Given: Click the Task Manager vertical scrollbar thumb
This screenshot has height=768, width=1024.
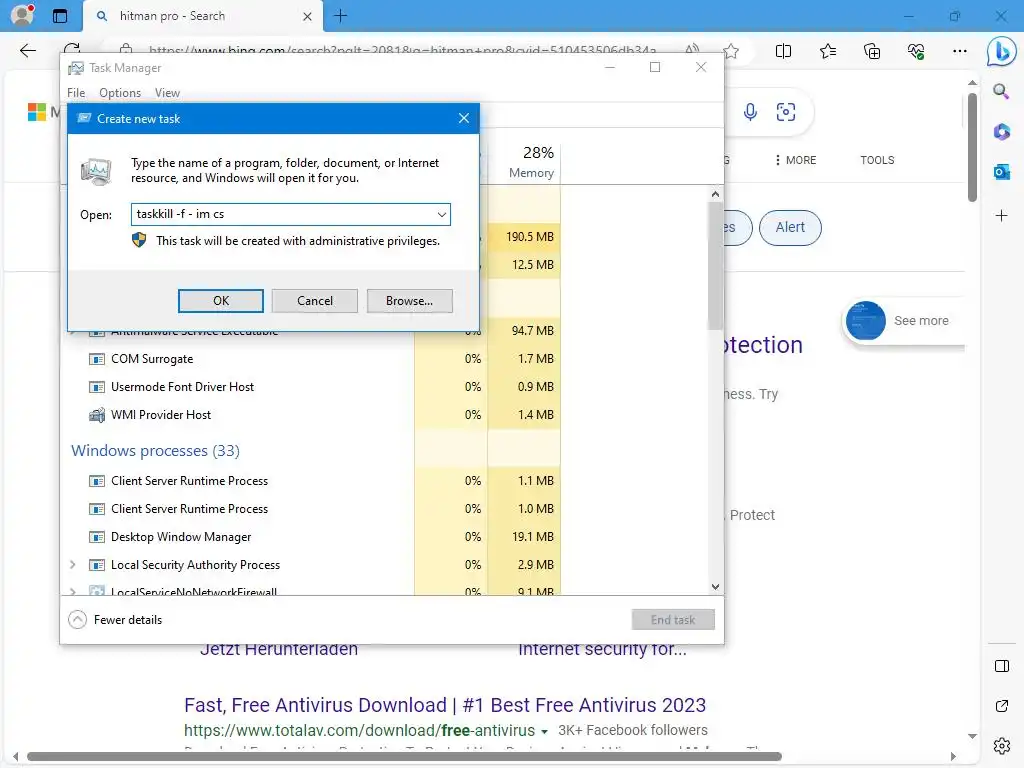Looking at the screenshot, I should (715, 264).
